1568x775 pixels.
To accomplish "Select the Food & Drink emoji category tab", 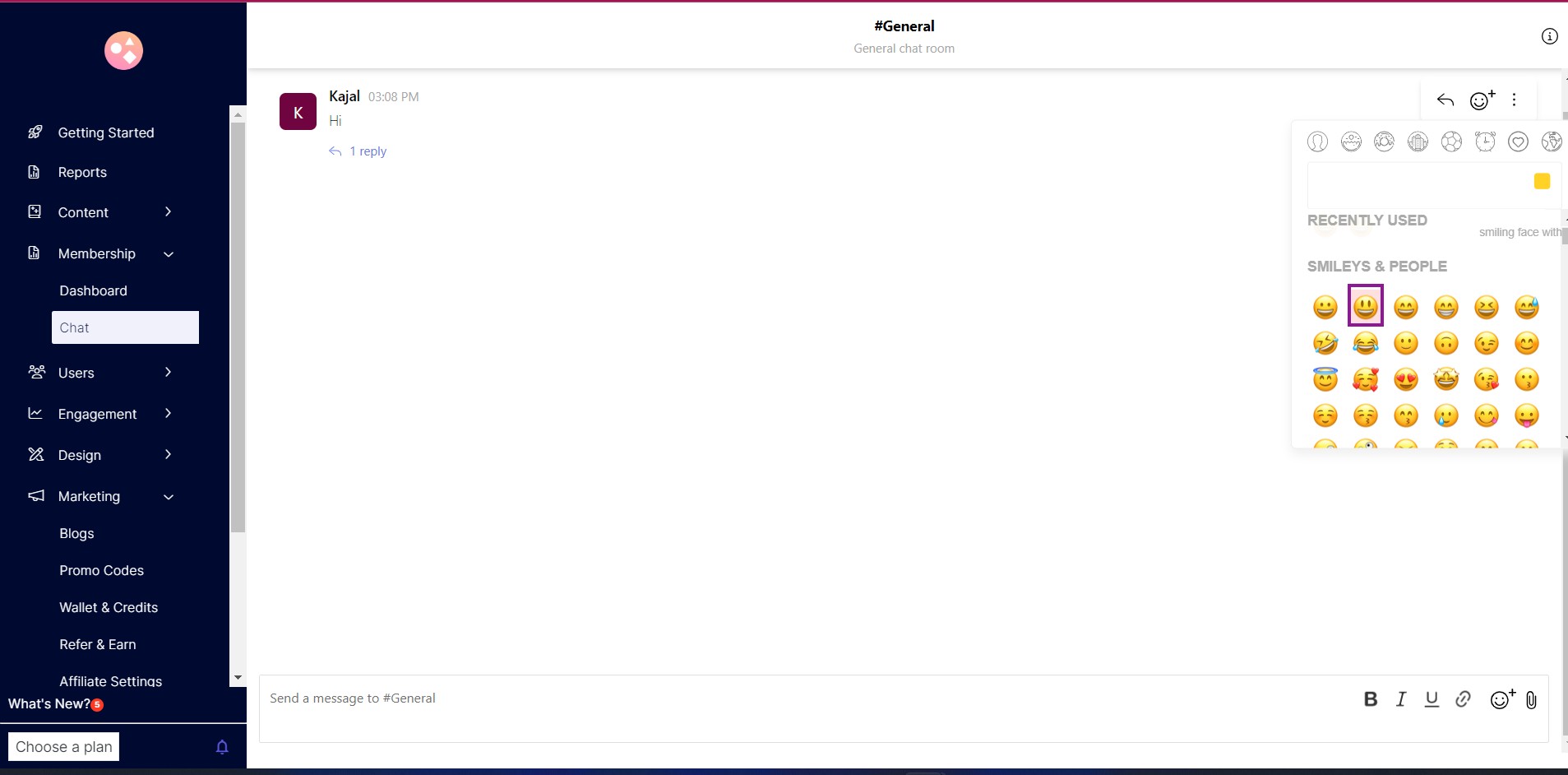I will [1385, 142].
